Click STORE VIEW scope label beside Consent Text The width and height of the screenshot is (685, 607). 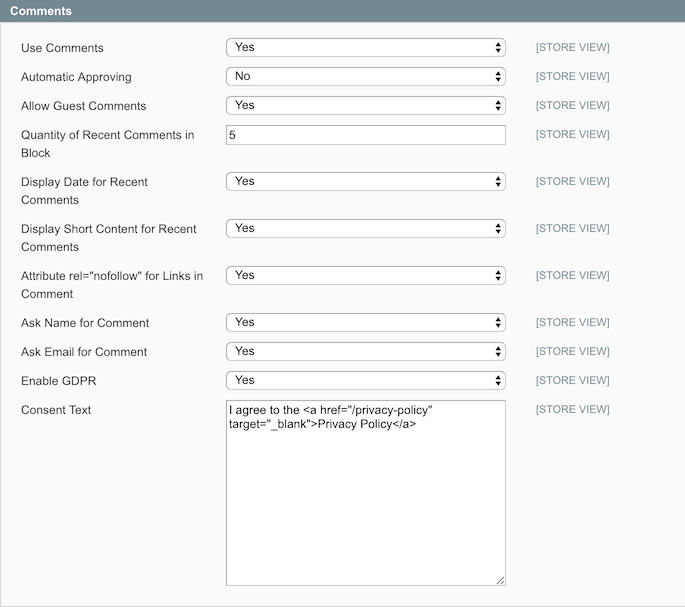pos(572,410)
